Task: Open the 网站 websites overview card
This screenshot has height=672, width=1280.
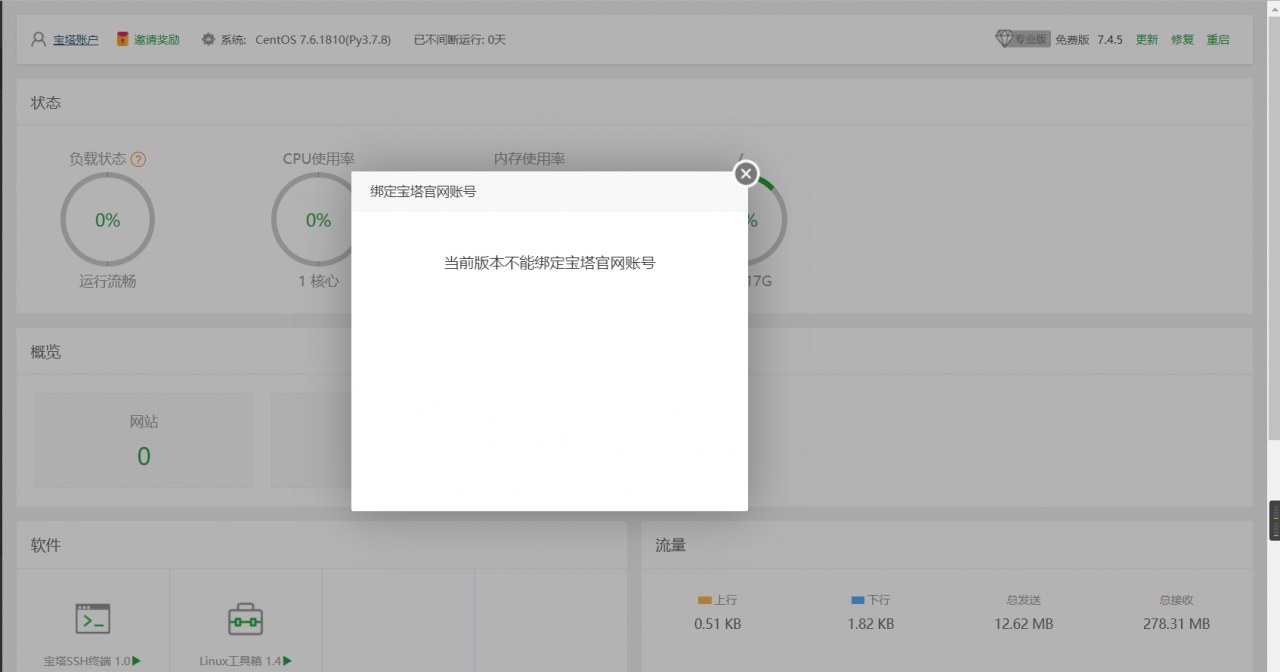Action: point(143,440)
